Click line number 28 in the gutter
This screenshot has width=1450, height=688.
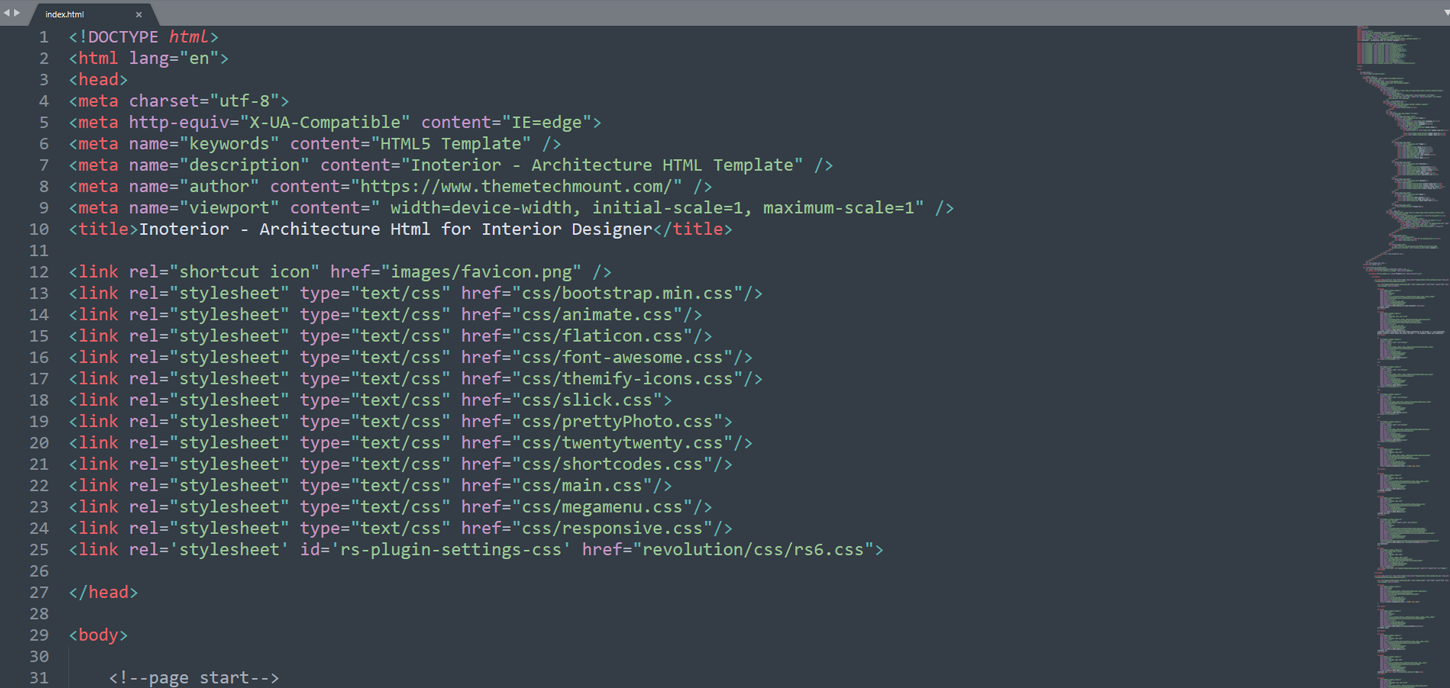coord(39,614)
